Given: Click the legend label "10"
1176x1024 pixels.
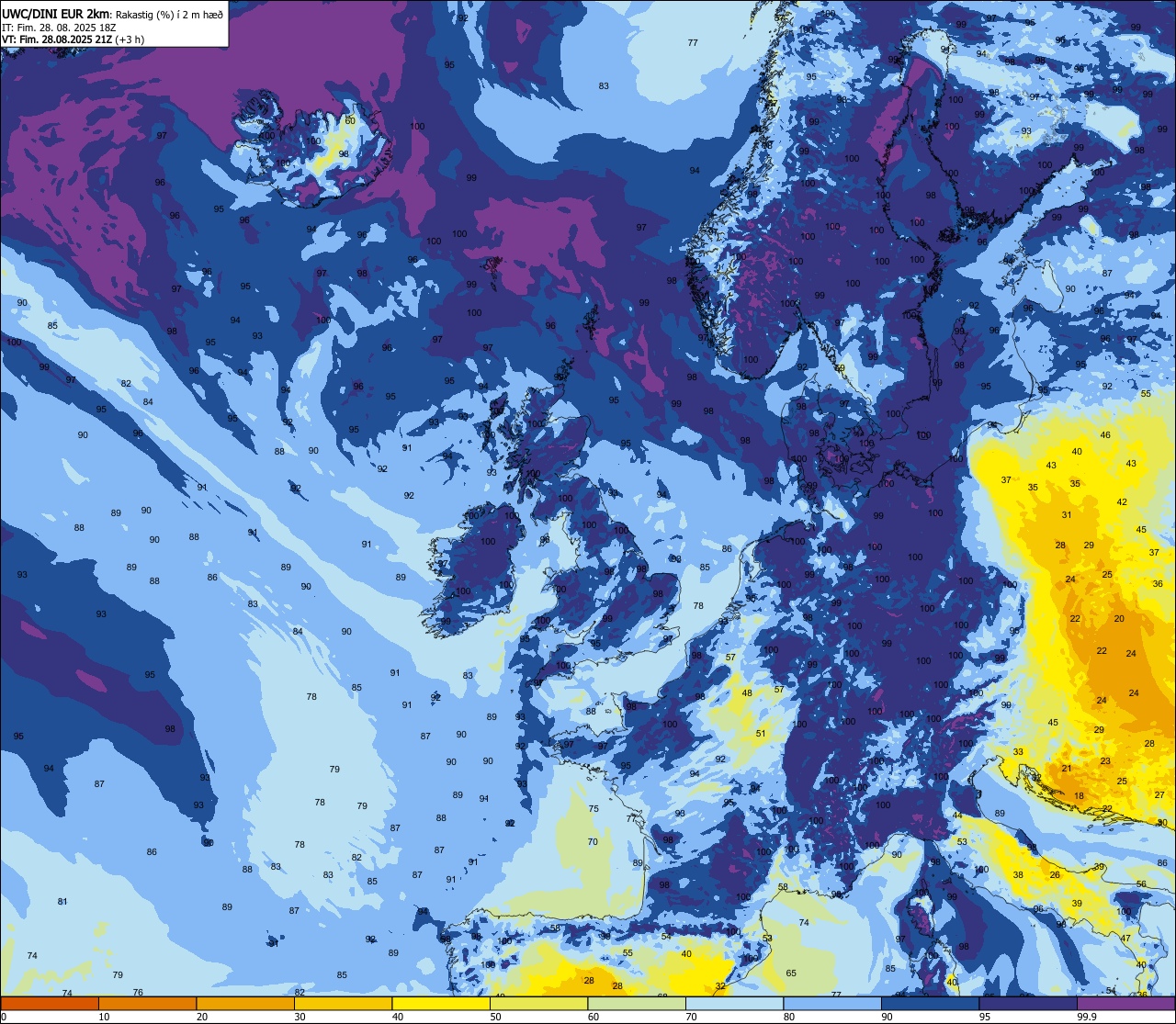Looking at the screenshot, I should tap(104, 1017).
